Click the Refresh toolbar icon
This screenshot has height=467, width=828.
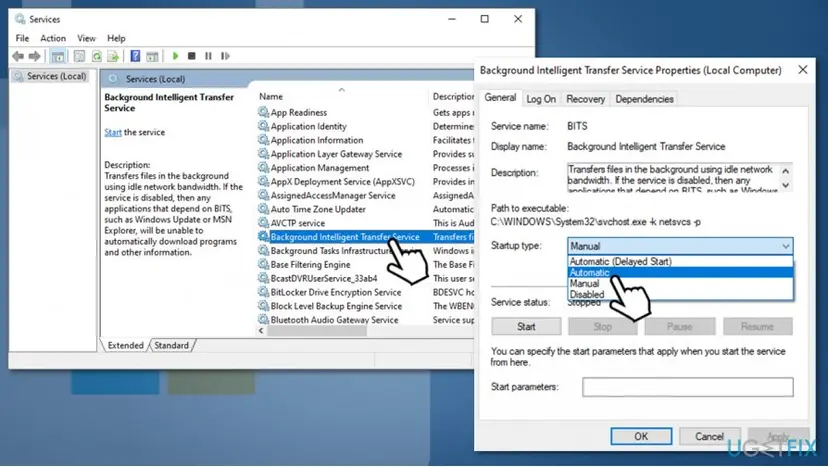(x=96, y=56)
